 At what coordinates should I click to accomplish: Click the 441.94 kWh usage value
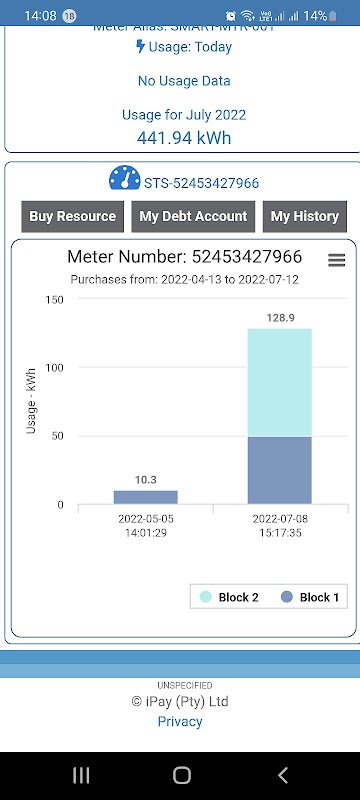coord(184,138)
